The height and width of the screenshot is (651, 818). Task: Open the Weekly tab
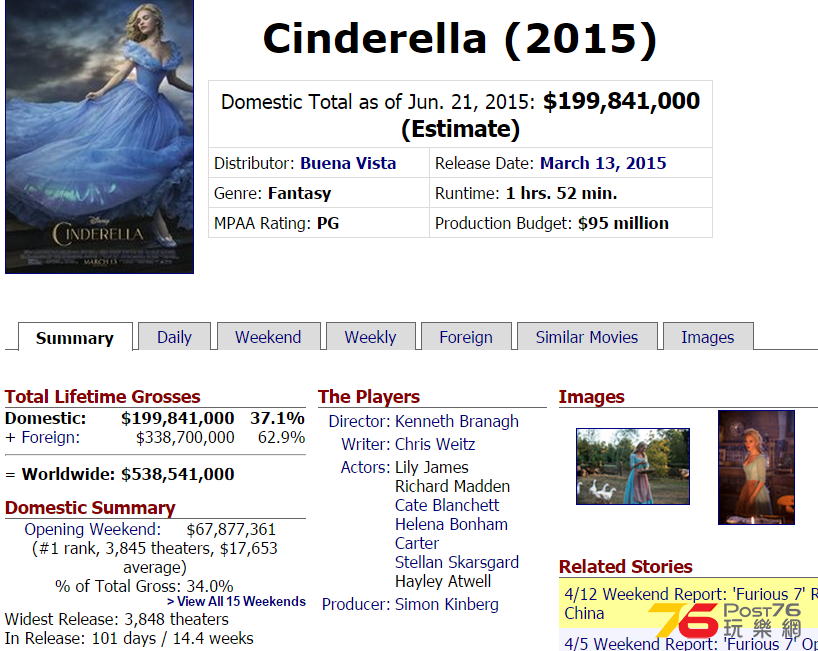(370, 337)
